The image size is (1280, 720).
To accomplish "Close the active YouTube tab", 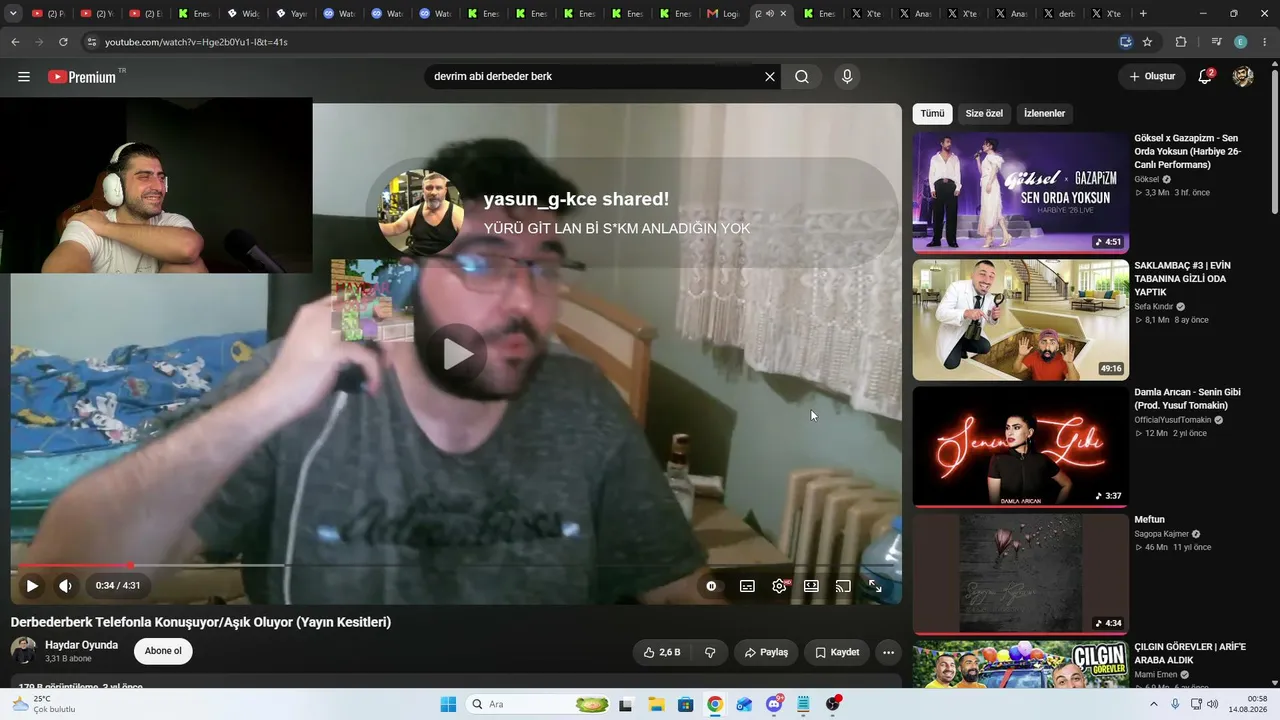I will [x=783, y=13].
